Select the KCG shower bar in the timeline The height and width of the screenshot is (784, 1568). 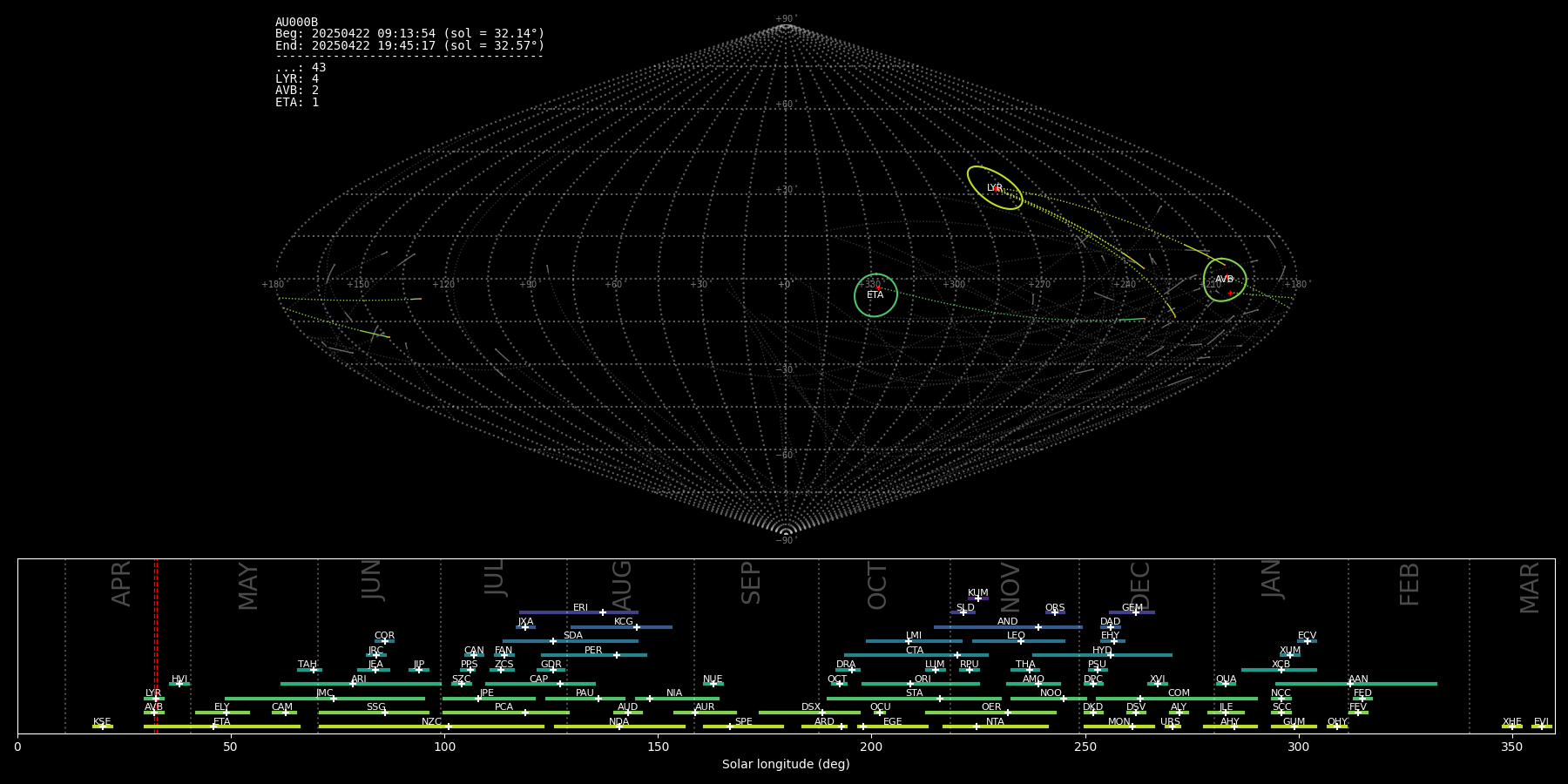pyautogui.click(x=621, y=627)
